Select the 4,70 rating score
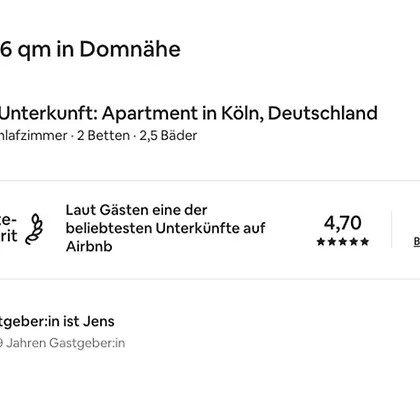420x420 pixels. (x=343, y=223)
